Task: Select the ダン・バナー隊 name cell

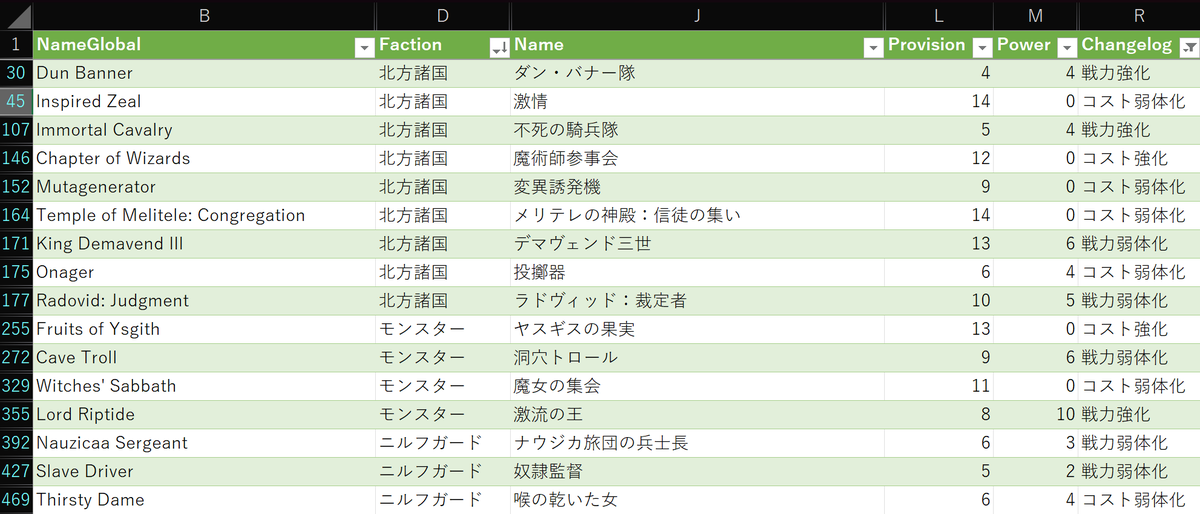Action: pos(698,73)
